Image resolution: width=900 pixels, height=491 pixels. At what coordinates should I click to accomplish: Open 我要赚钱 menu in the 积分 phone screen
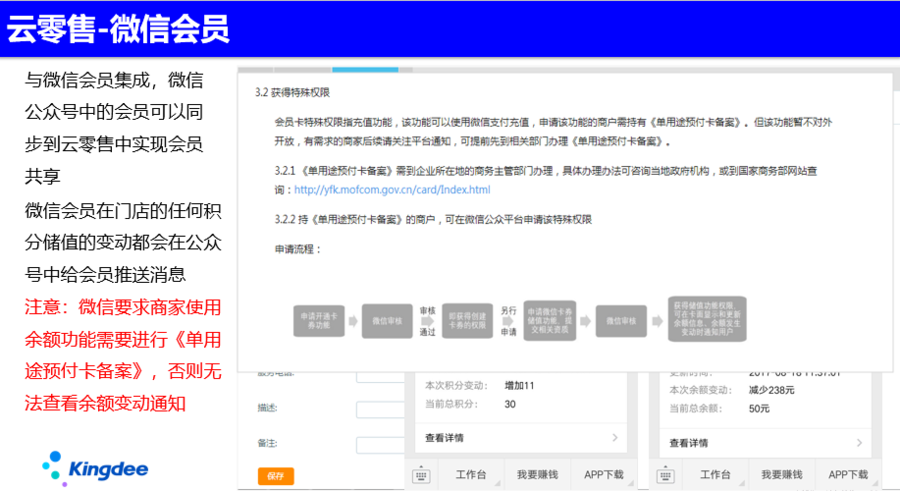[537, 475]
